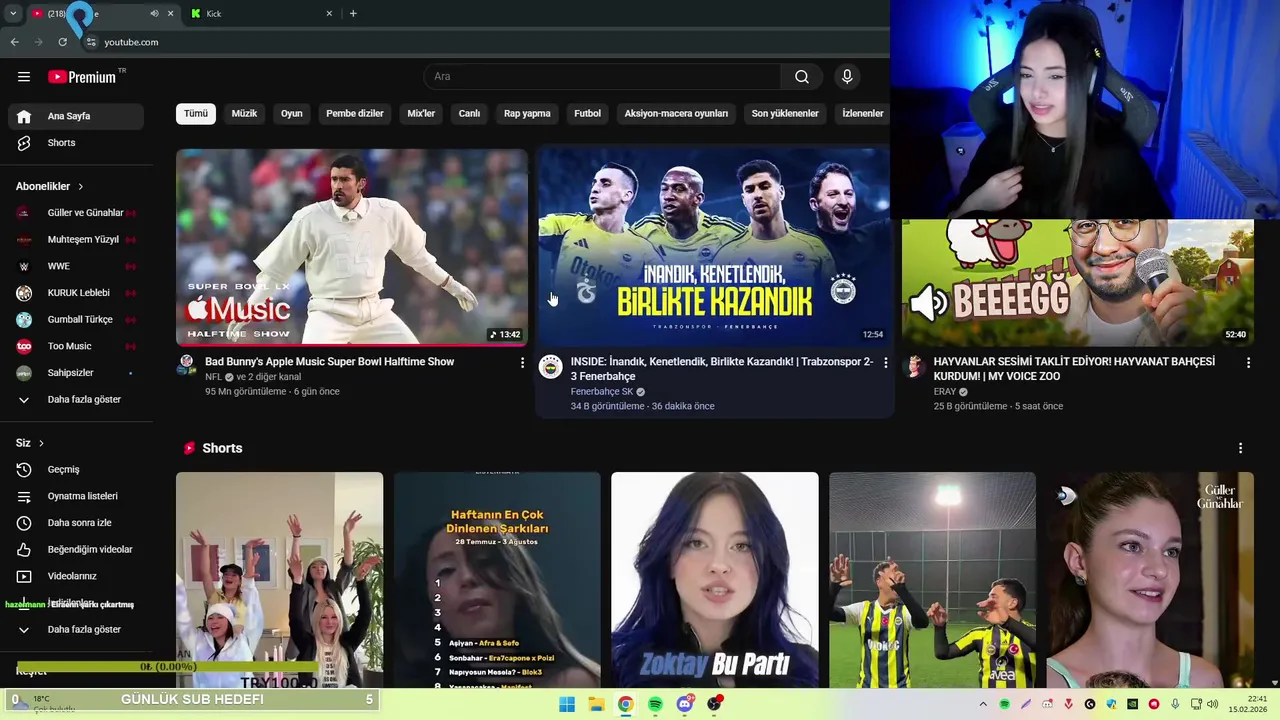1280x720 pixels.
Task: Expand the Siz section chevron
Action: point(41,443)
